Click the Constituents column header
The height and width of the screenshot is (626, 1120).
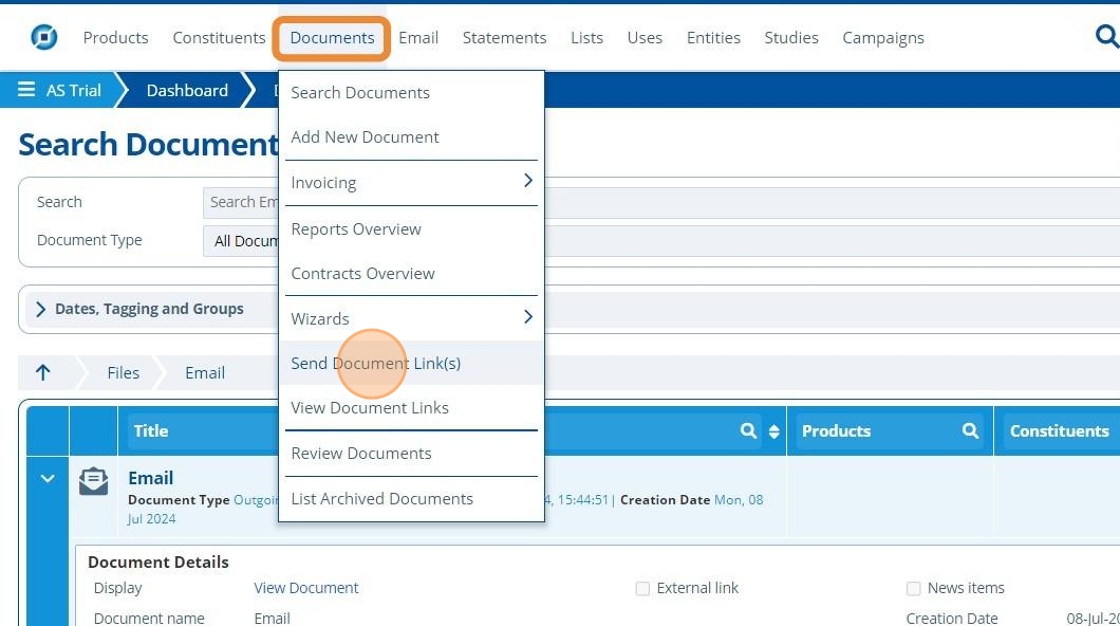(1059, 431)
